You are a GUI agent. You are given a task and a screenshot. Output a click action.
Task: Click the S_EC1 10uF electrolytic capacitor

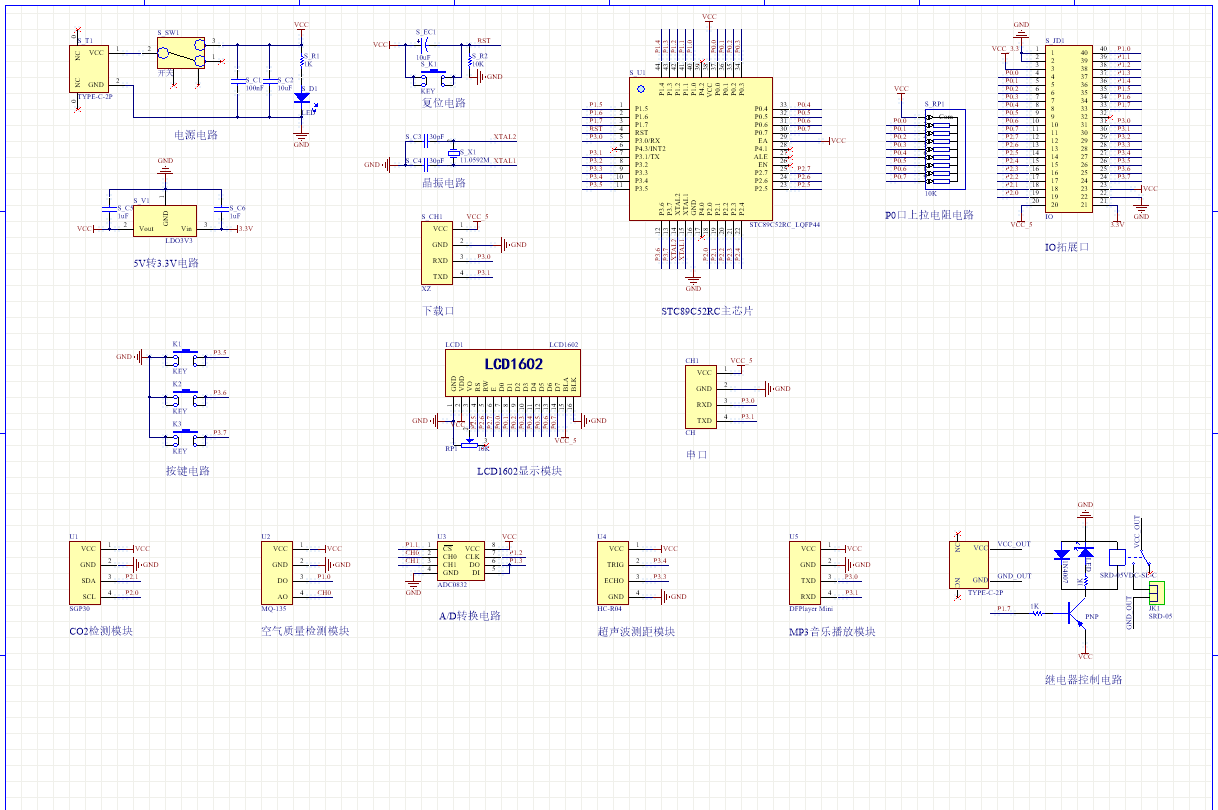(423, 44)
